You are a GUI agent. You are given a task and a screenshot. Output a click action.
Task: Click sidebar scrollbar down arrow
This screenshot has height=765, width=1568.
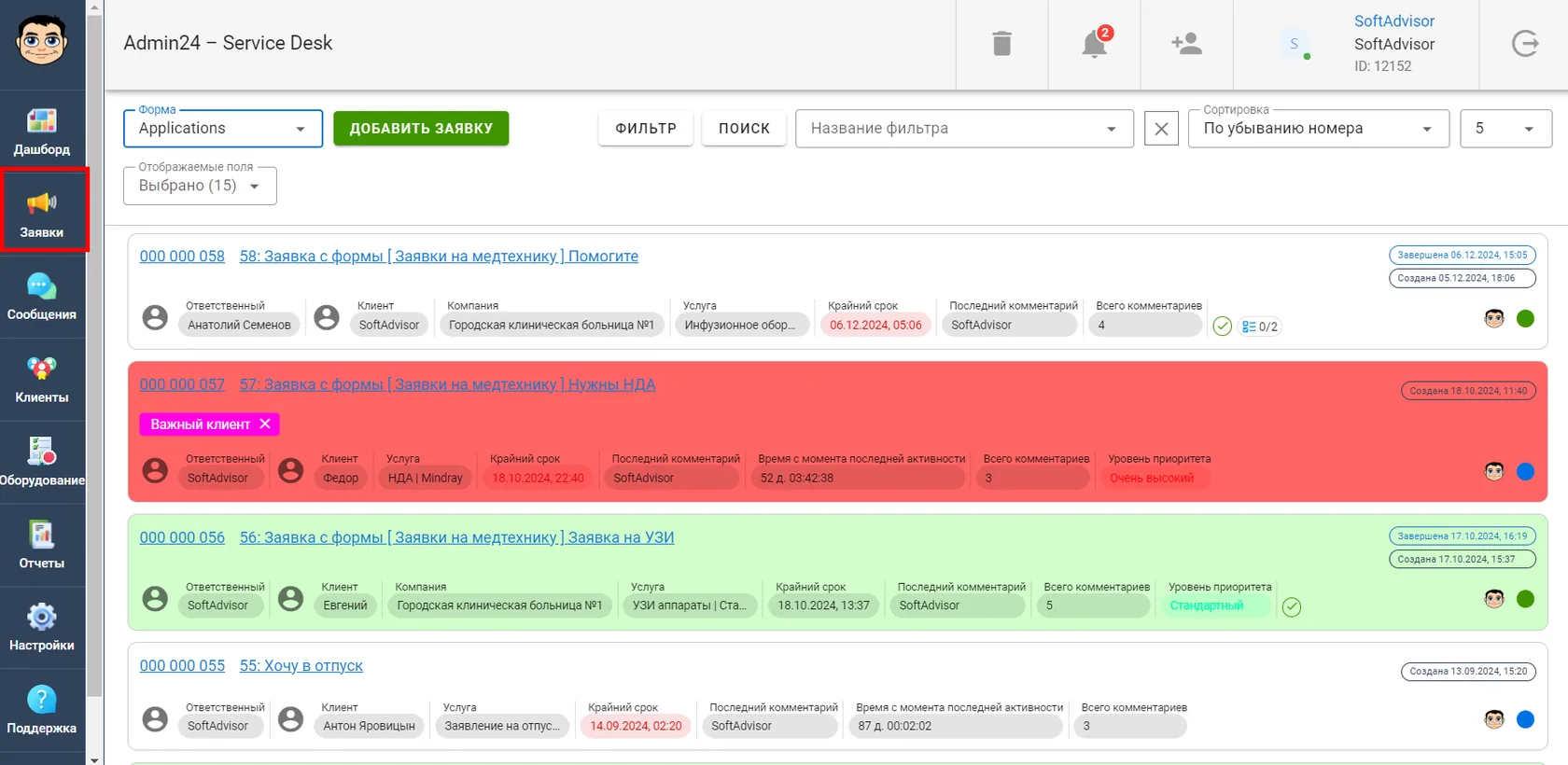pos(94,758)
